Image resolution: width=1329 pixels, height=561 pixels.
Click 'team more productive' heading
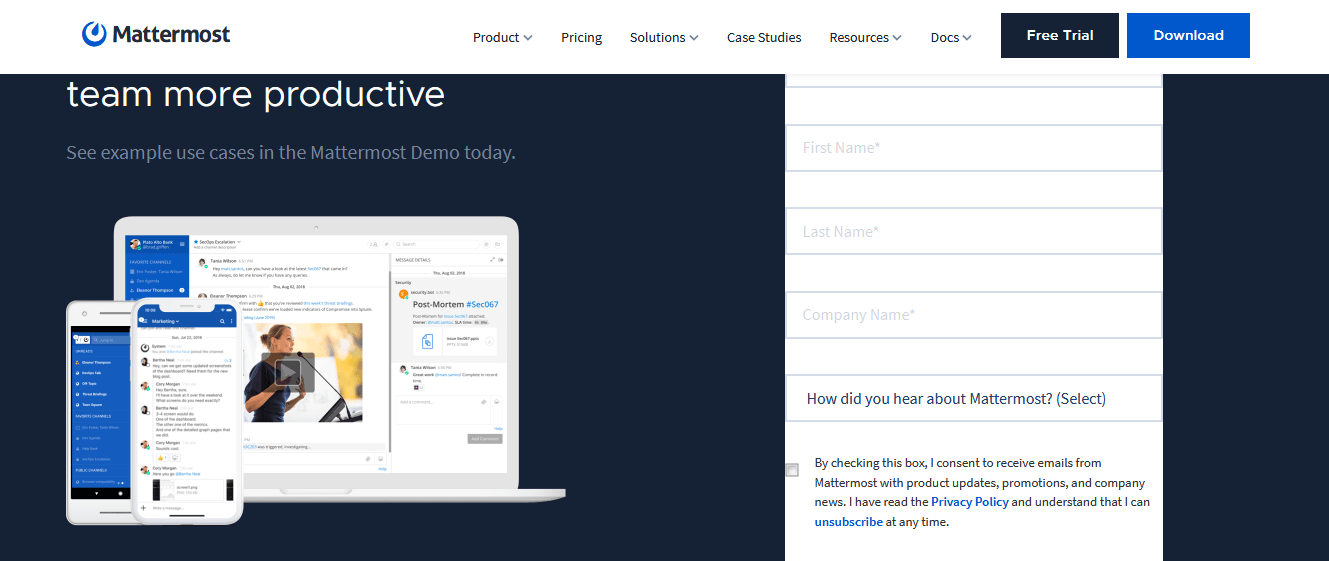click(256, 95)
